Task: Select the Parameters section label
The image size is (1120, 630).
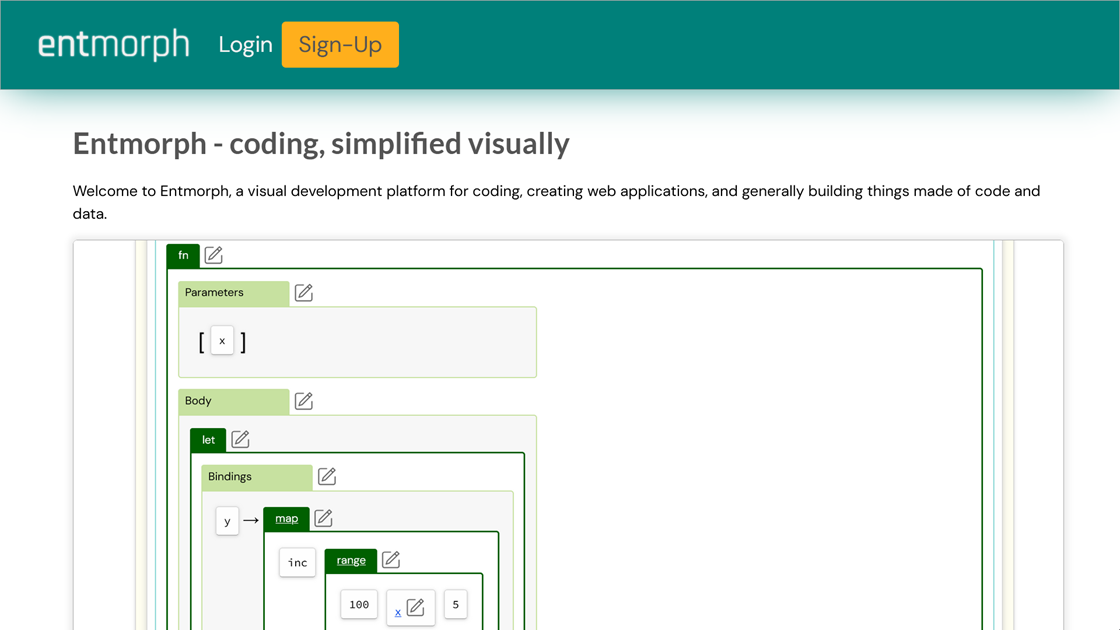Action: pyautogui.click(x=234, y=293)
